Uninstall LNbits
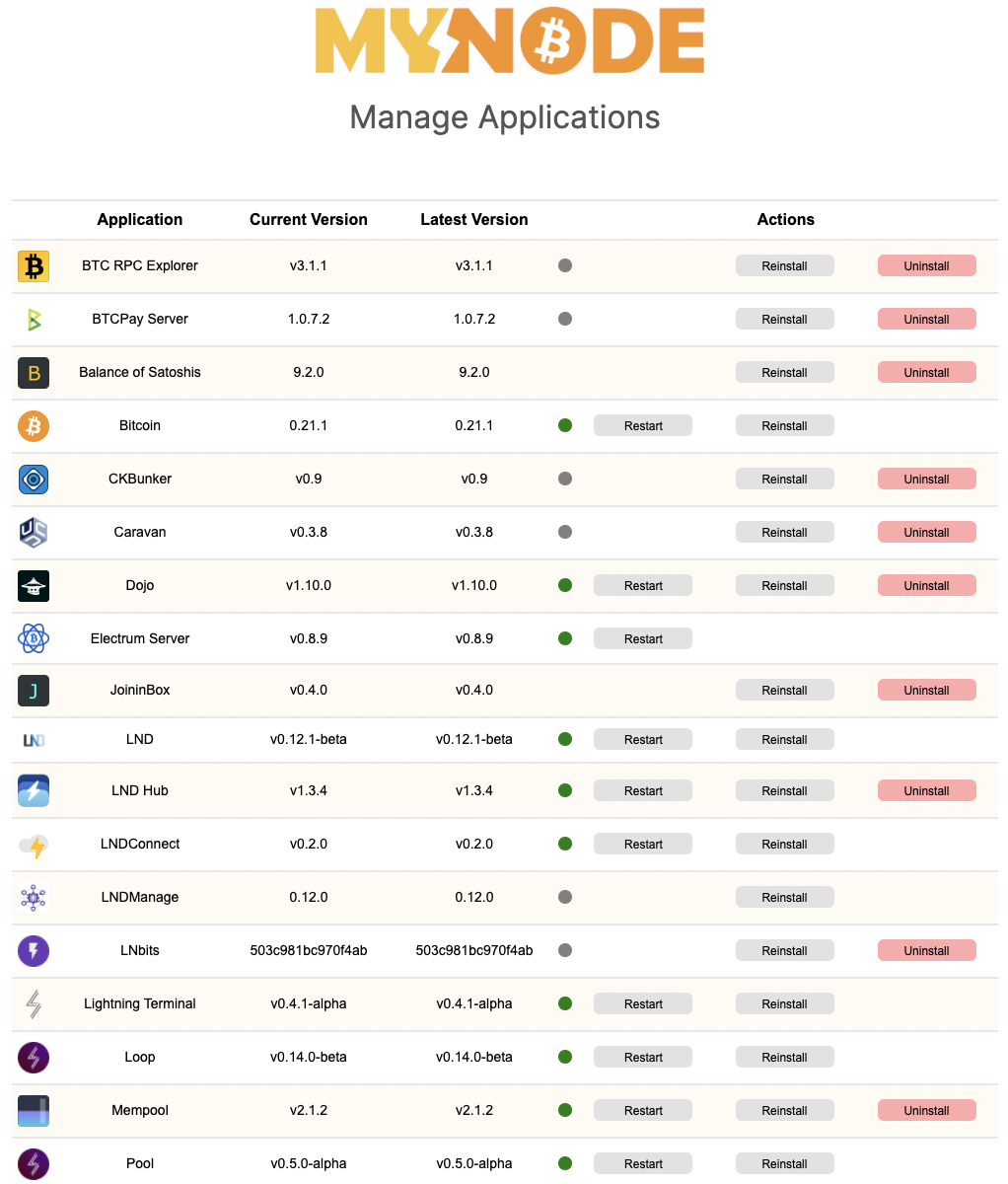Screen dimensions: 1008x1184 coord(927,950)
